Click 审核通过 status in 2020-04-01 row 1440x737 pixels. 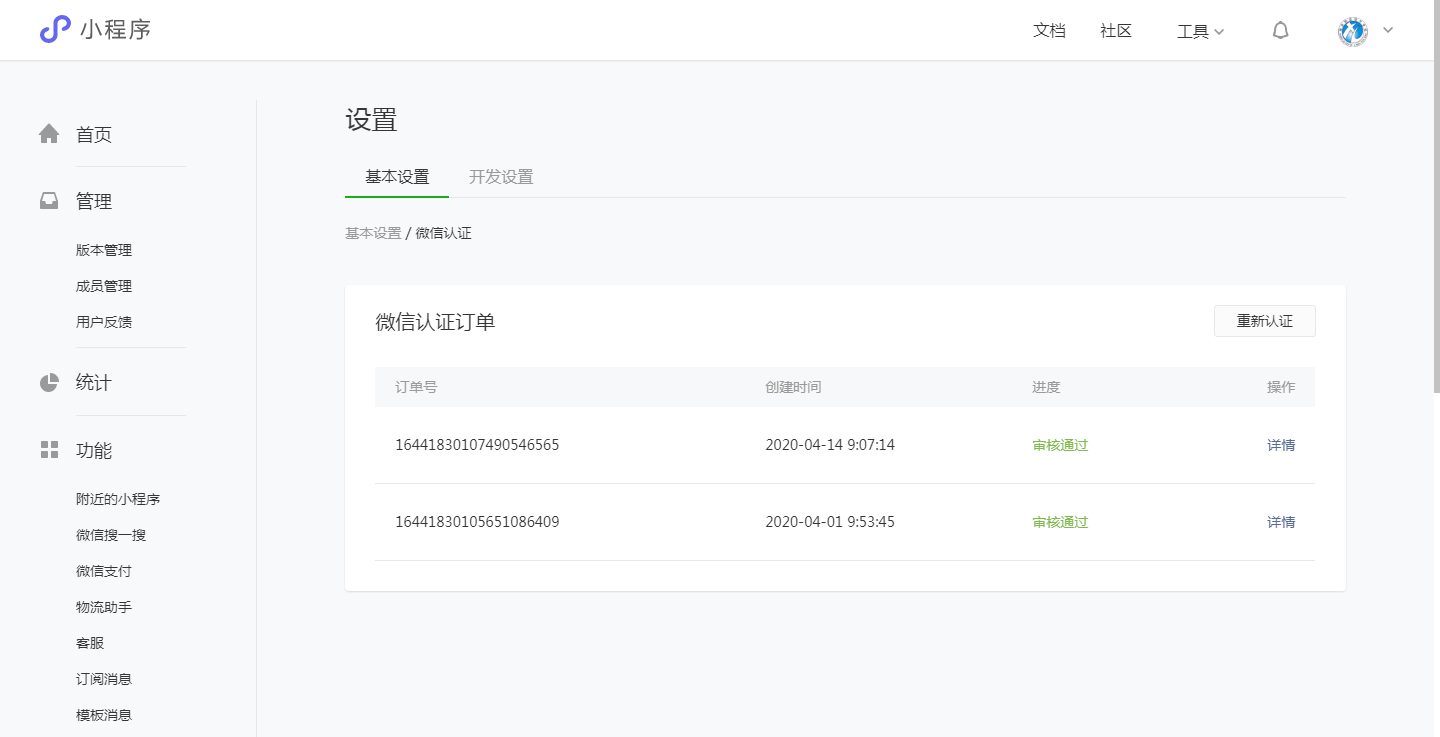(1060, 522)
